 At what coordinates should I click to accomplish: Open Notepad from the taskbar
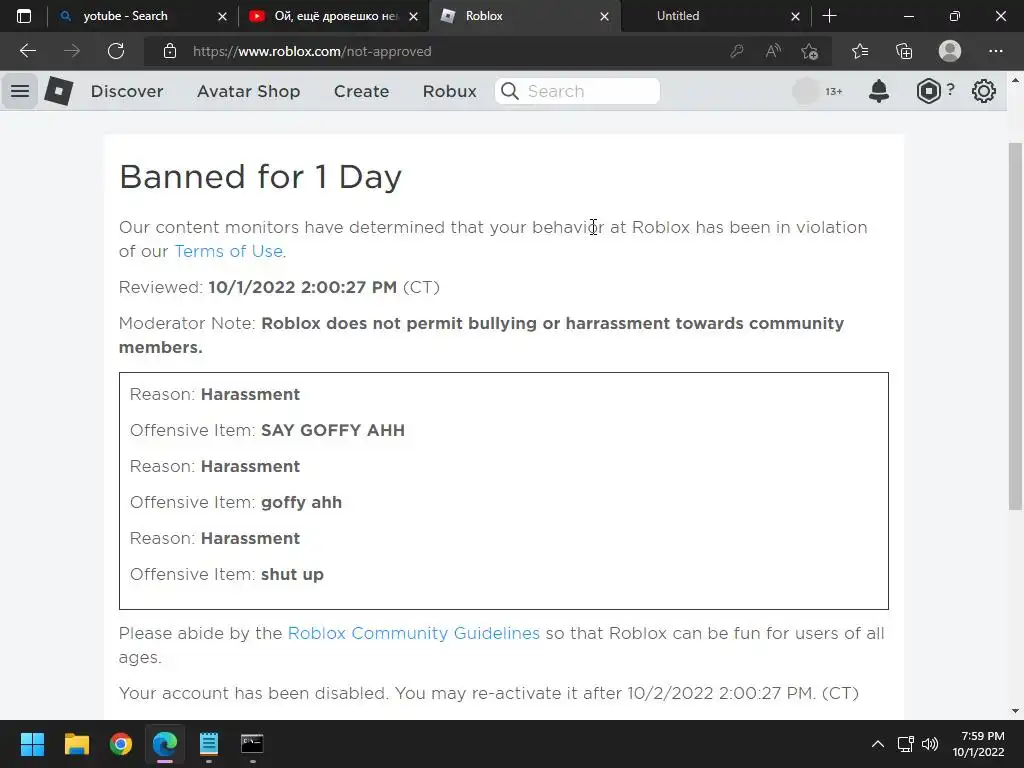[x=208, y=744]
